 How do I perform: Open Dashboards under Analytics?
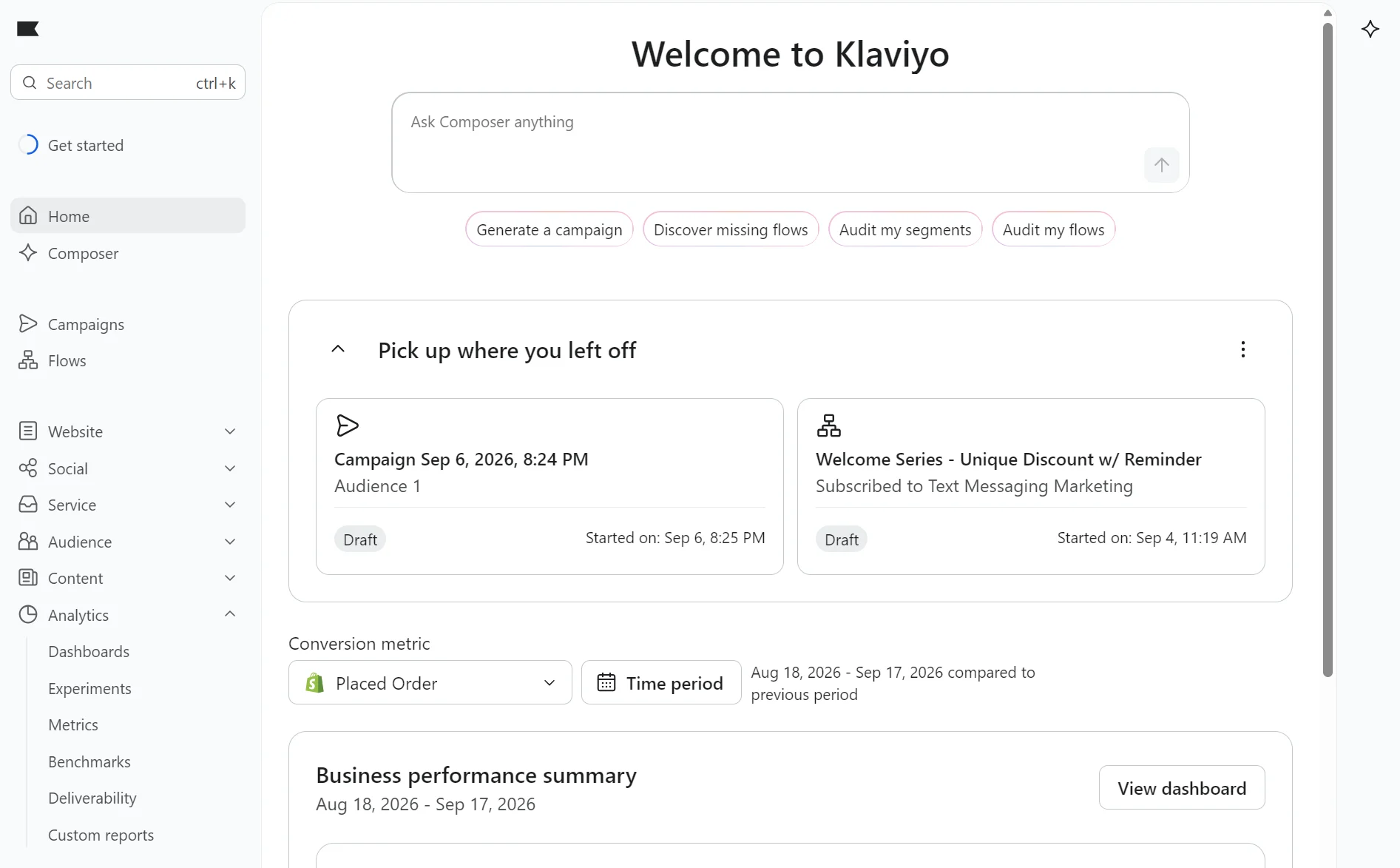[89, 651]
